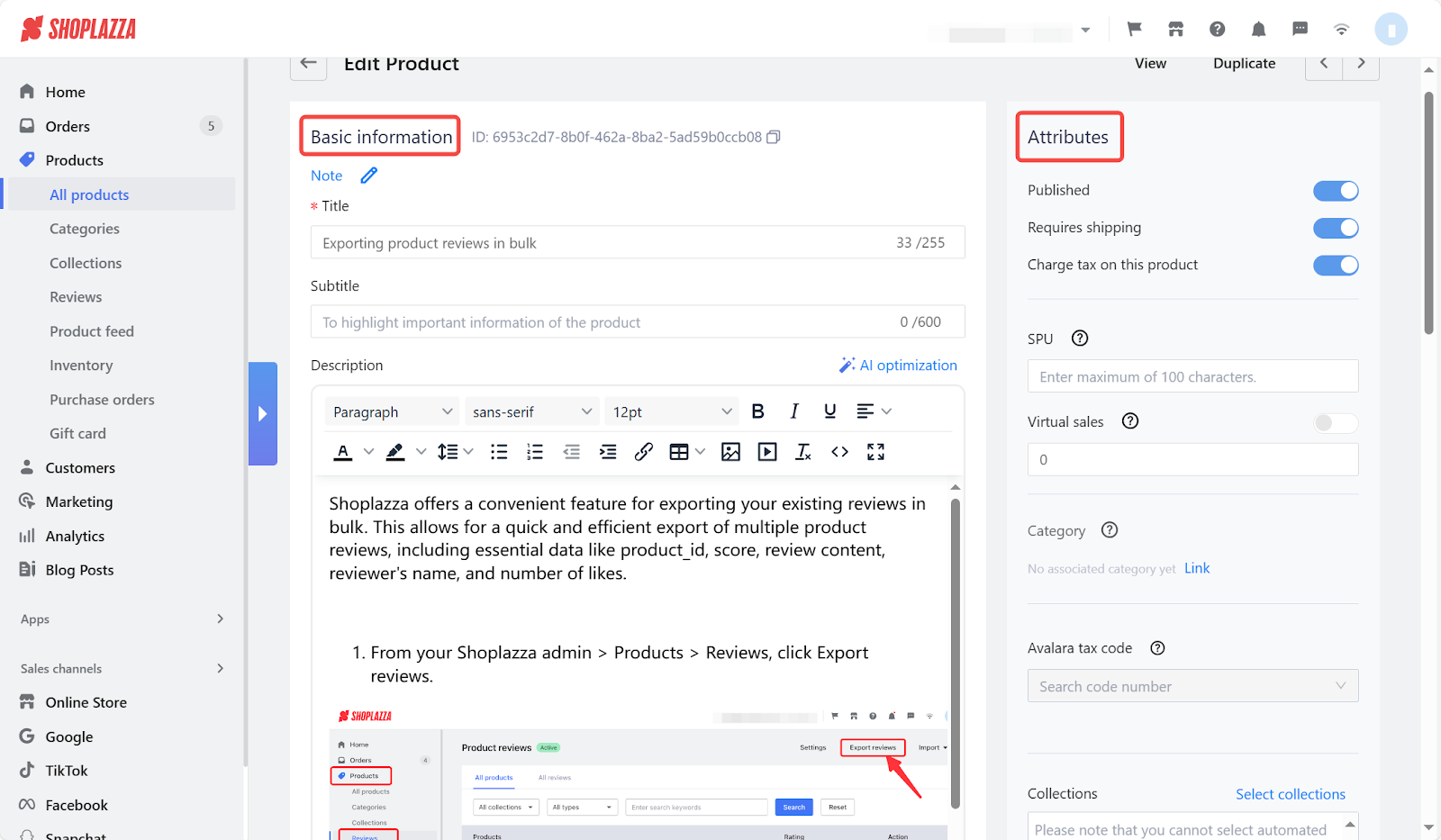Toggle Charge tax on this product
Image resolution: width=1441 pixels, height=840 pixels.
click(x=1336, y=265)
